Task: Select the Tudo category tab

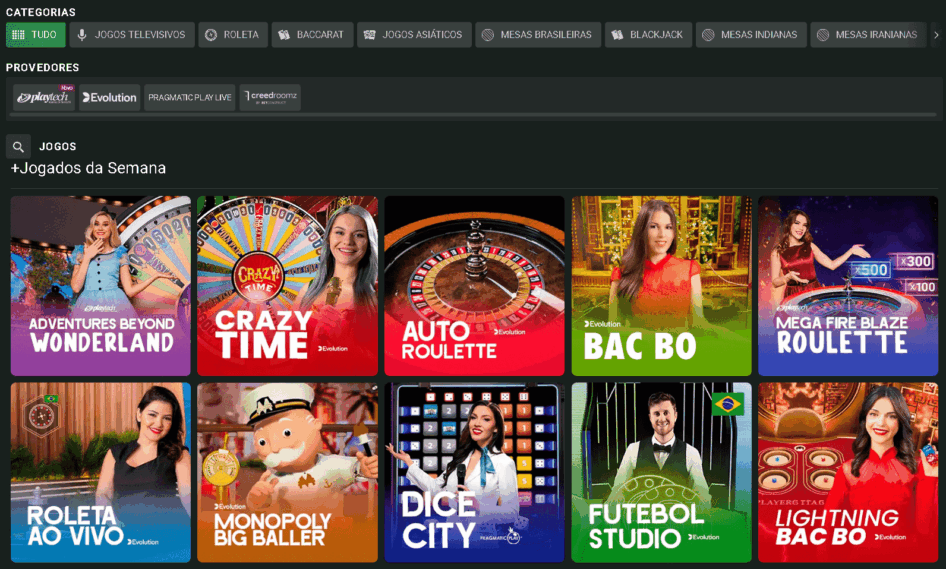Action: click(35, 35)
